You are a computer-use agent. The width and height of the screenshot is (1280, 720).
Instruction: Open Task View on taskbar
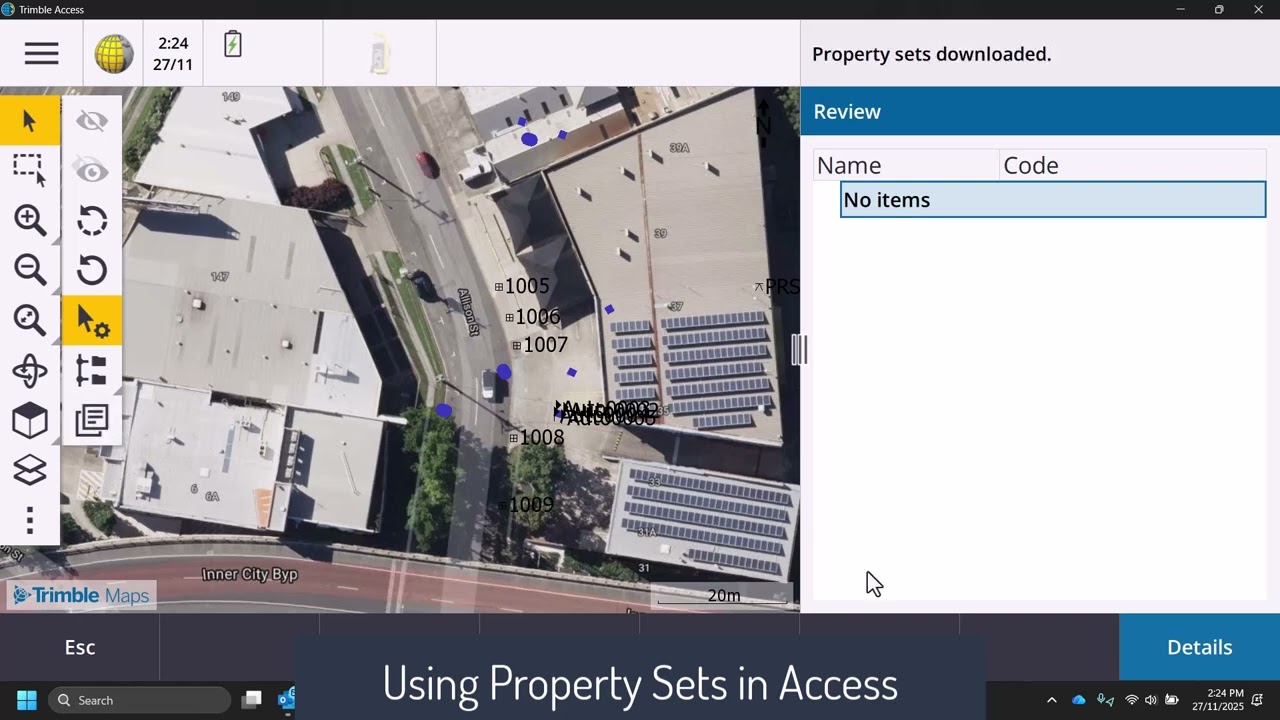click(x=252, y=700)
